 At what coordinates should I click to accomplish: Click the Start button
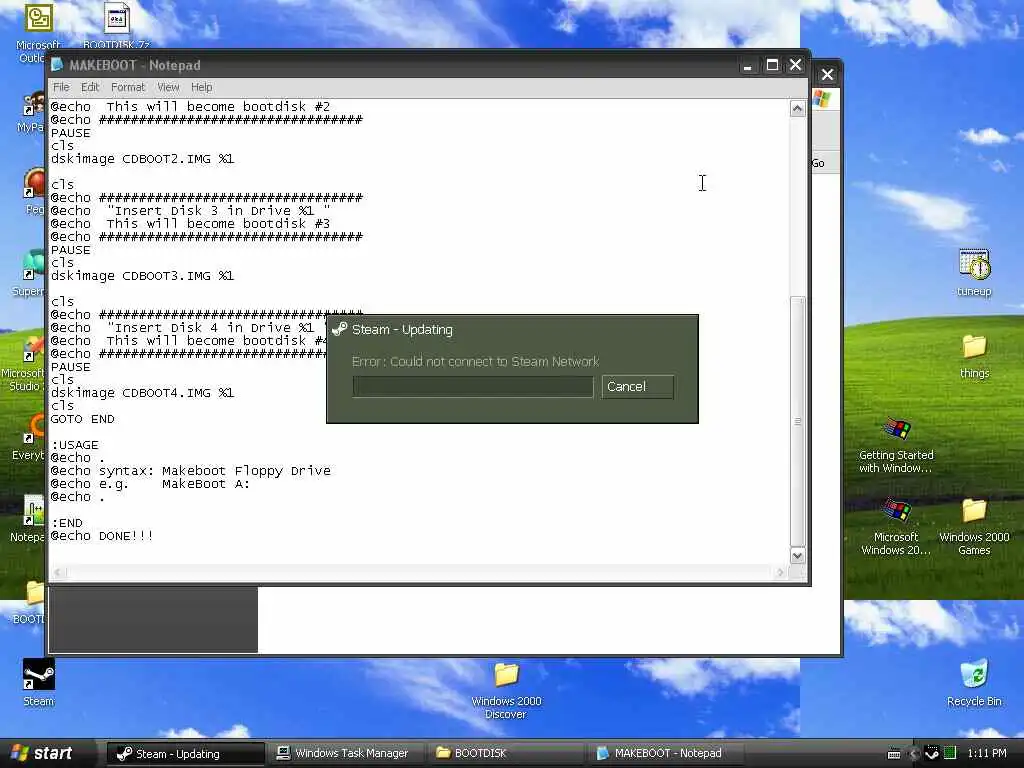pos(42,753)
